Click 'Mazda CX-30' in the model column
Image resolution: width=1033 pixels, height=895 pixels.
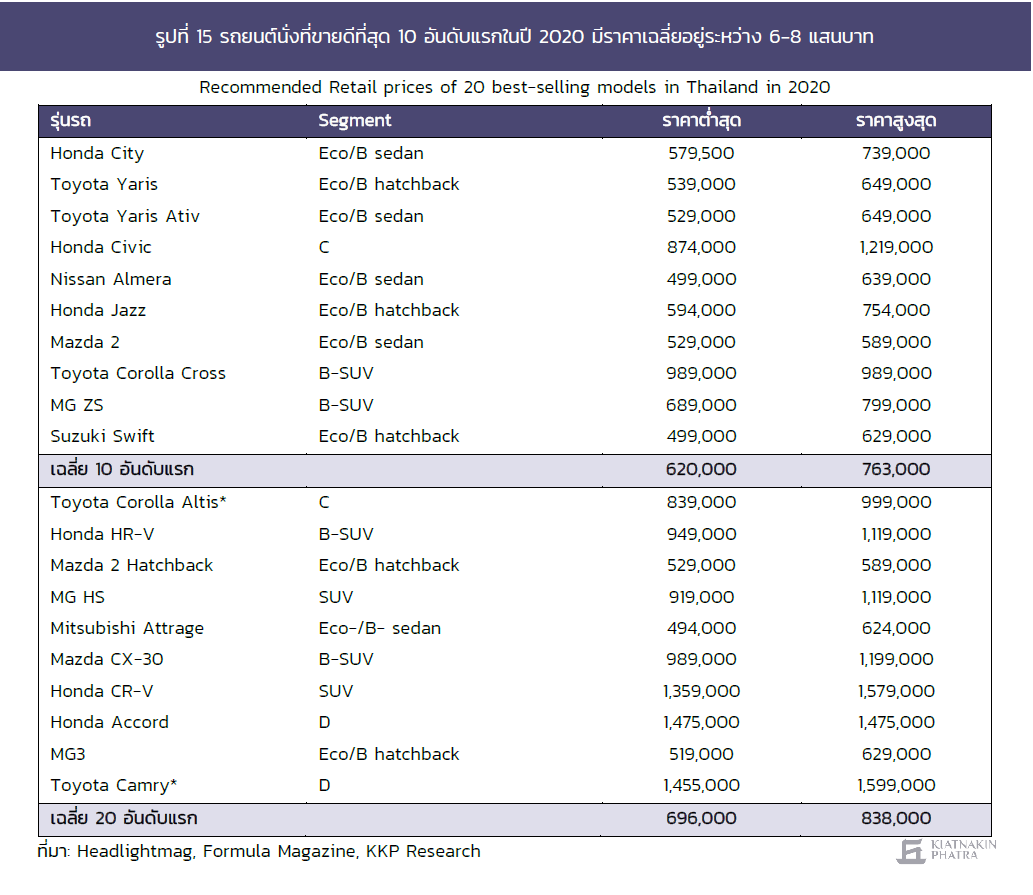[107, 659]
